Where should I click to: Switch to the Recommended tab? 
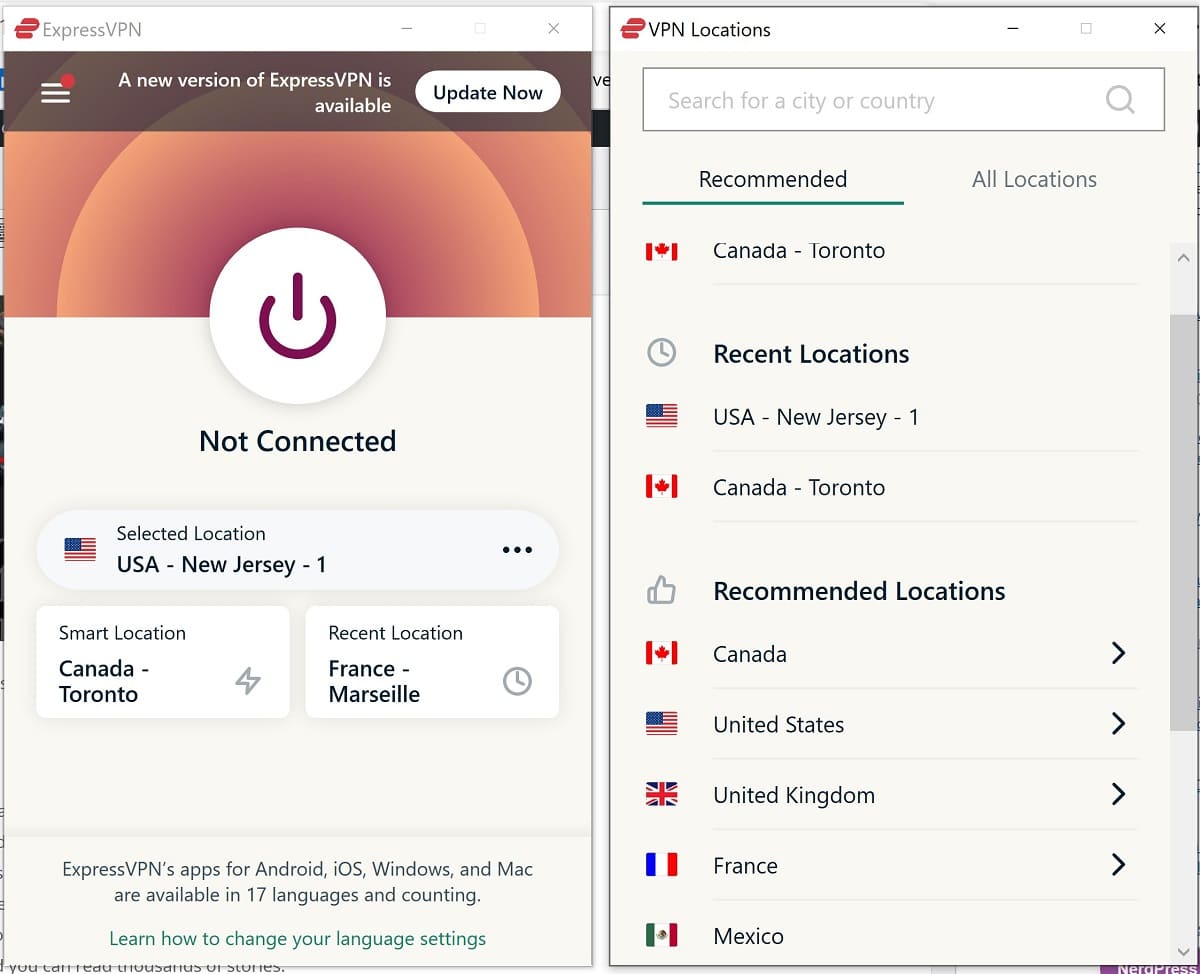click(773, 179)
